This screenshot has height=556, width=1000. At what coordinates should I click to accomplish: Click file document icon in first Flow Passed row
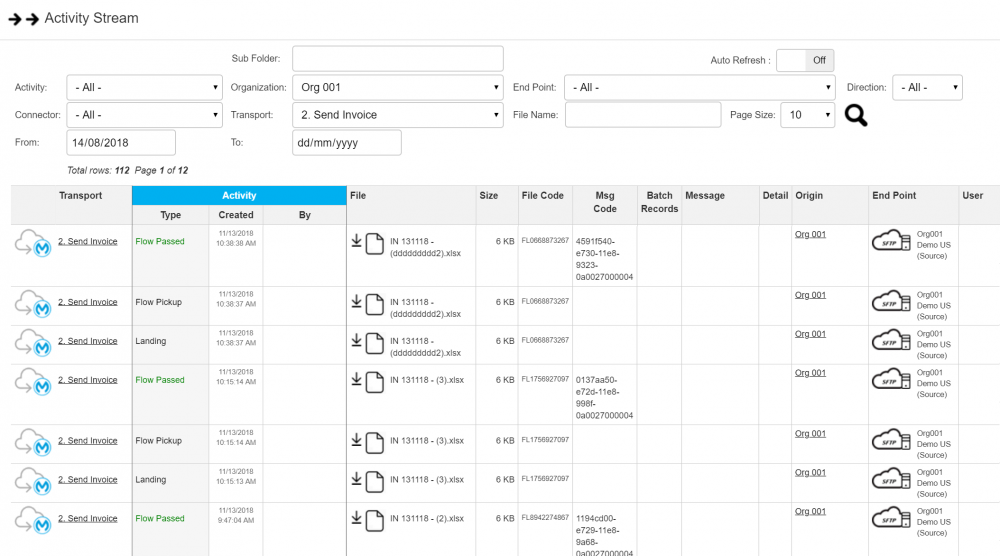374,245
